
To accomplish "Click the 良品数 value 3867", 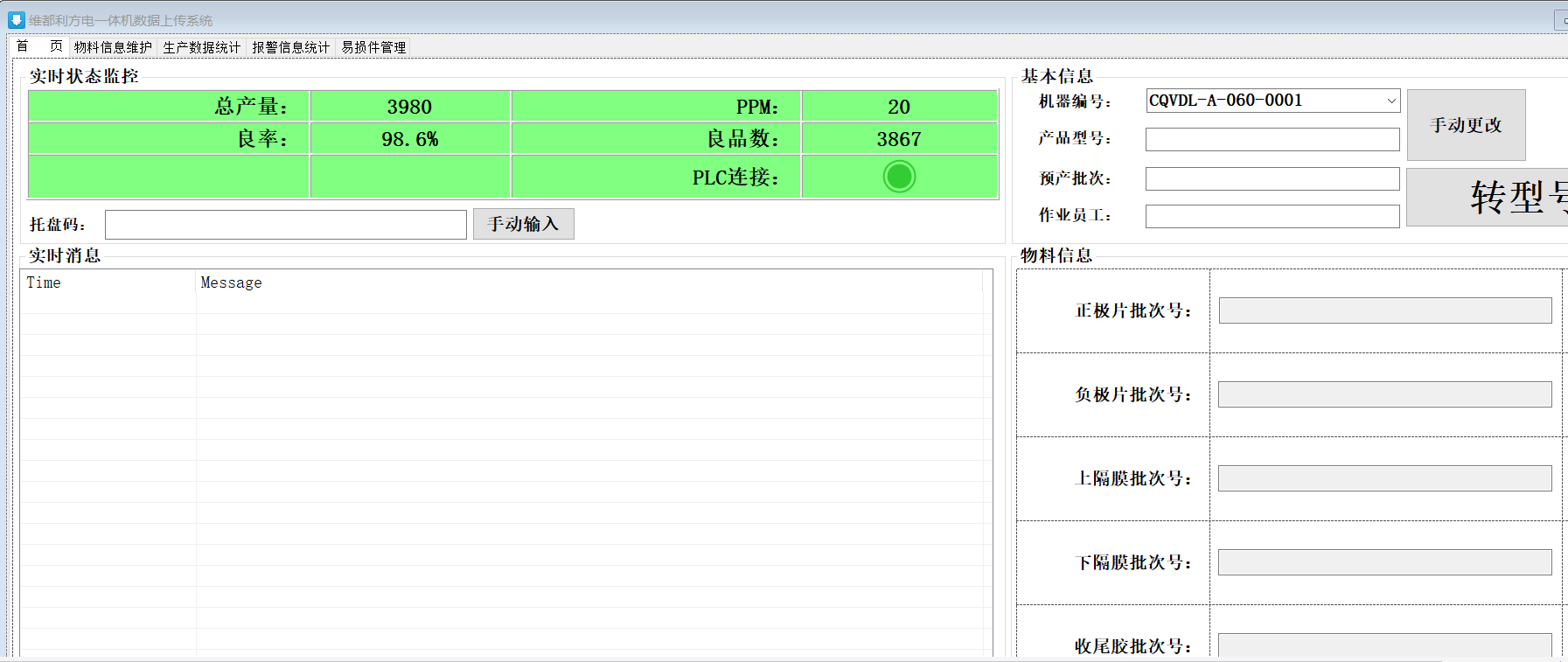I will click(x=899, y=139).
